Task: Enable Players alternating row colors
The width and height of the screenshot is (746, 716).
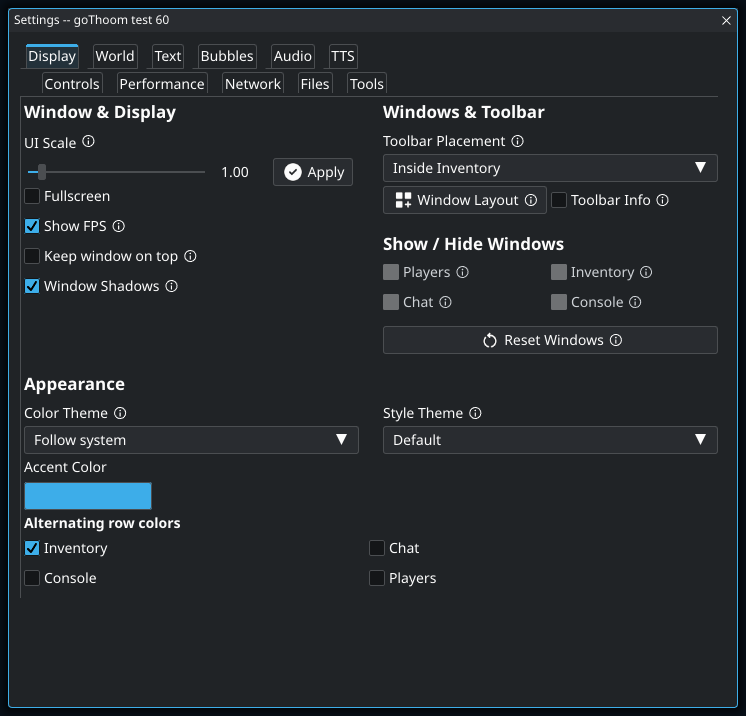Action: 377,578
